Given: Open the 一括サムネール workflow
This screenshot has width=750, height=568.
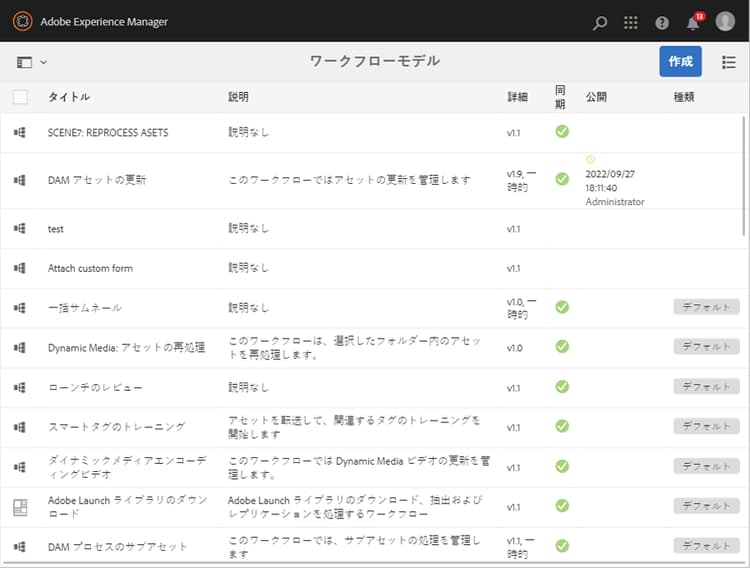Looking at the screenshot, I should point(85,308).
